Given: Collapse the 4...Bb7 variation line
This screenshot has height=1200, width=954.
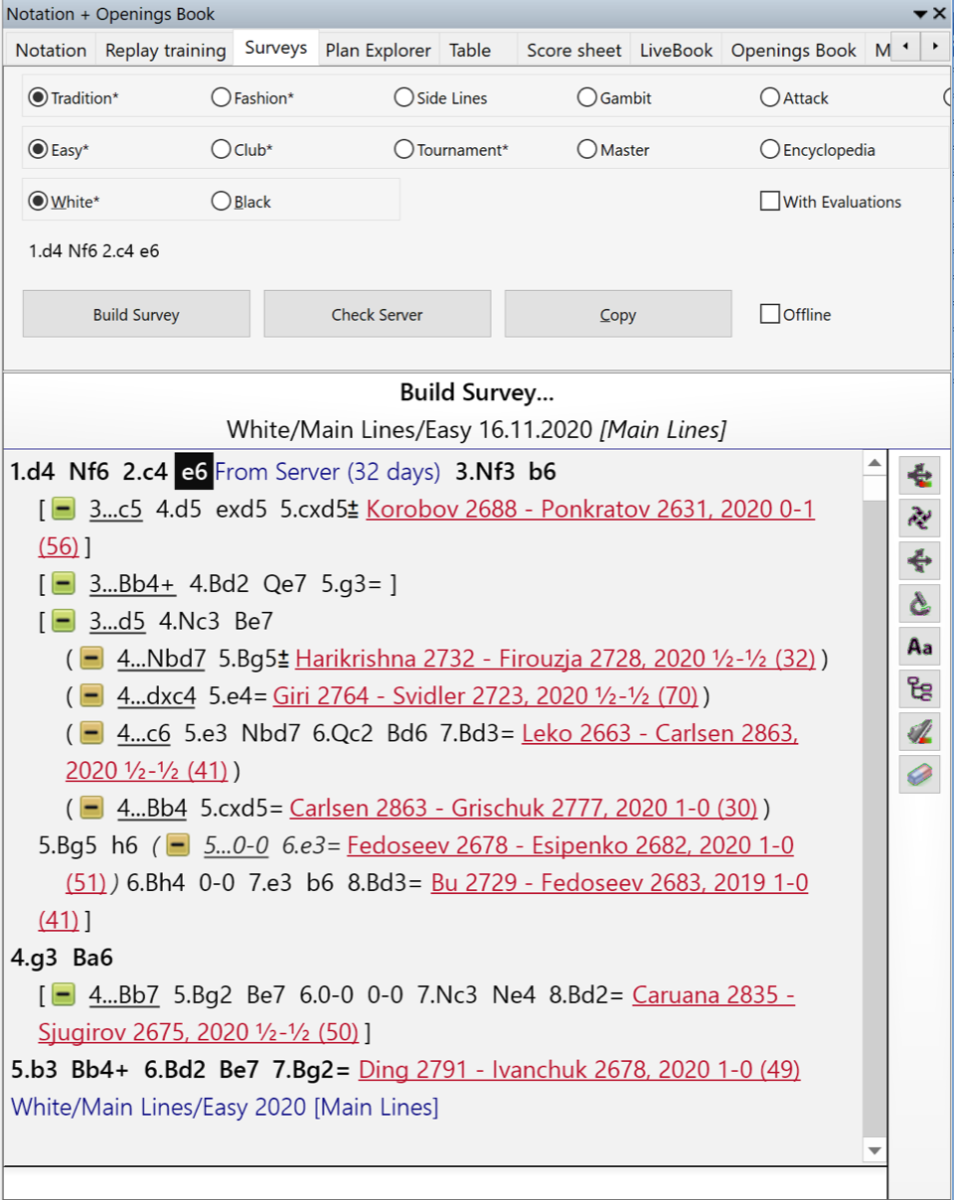Looking at the screenshot, I should pos(62,995).
